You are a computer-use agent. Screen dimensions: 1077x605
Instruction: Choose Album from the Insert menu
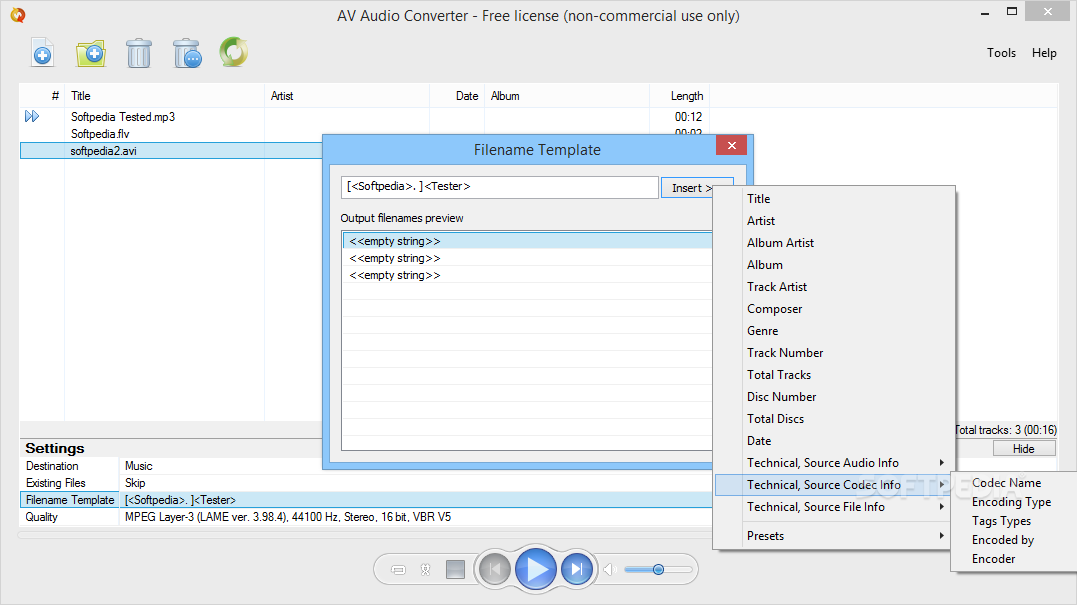tap(764, 264)
